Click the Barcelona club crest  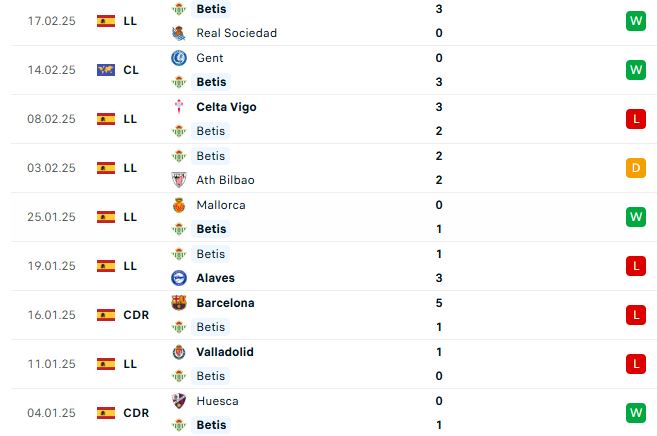pos(179,303)
